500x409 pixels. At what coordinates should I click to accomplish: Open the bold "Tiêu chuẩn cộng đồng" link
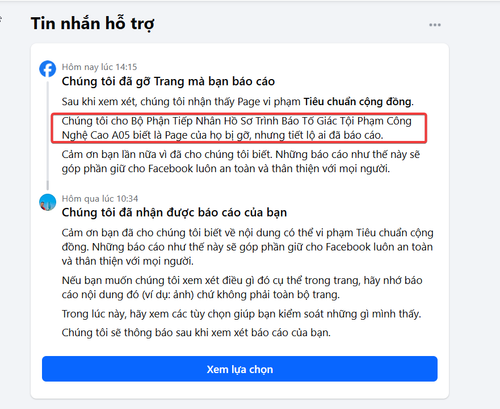(x=357, y=101)
